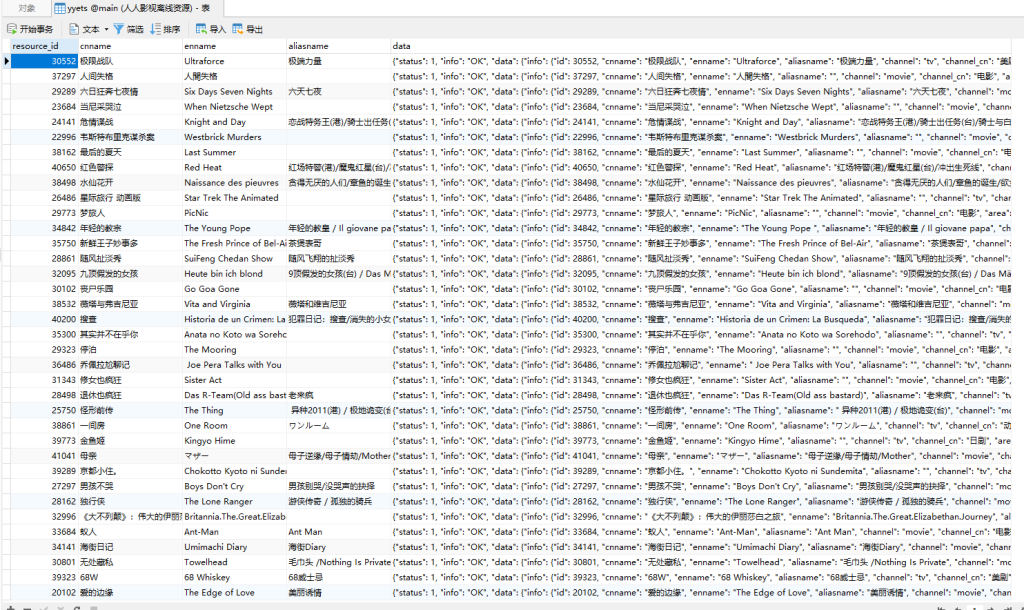
Task: Select the cell reading Red Heat
Action: tap(234, 167)
